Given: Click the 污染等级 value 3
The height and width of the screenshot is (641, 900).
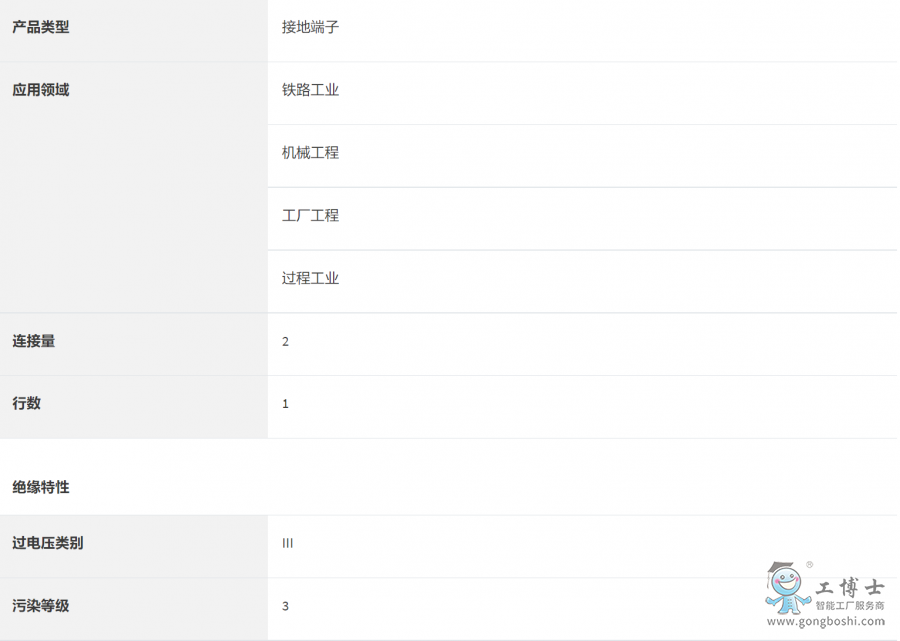Looking at the screenshot, I should click(285, 607).
